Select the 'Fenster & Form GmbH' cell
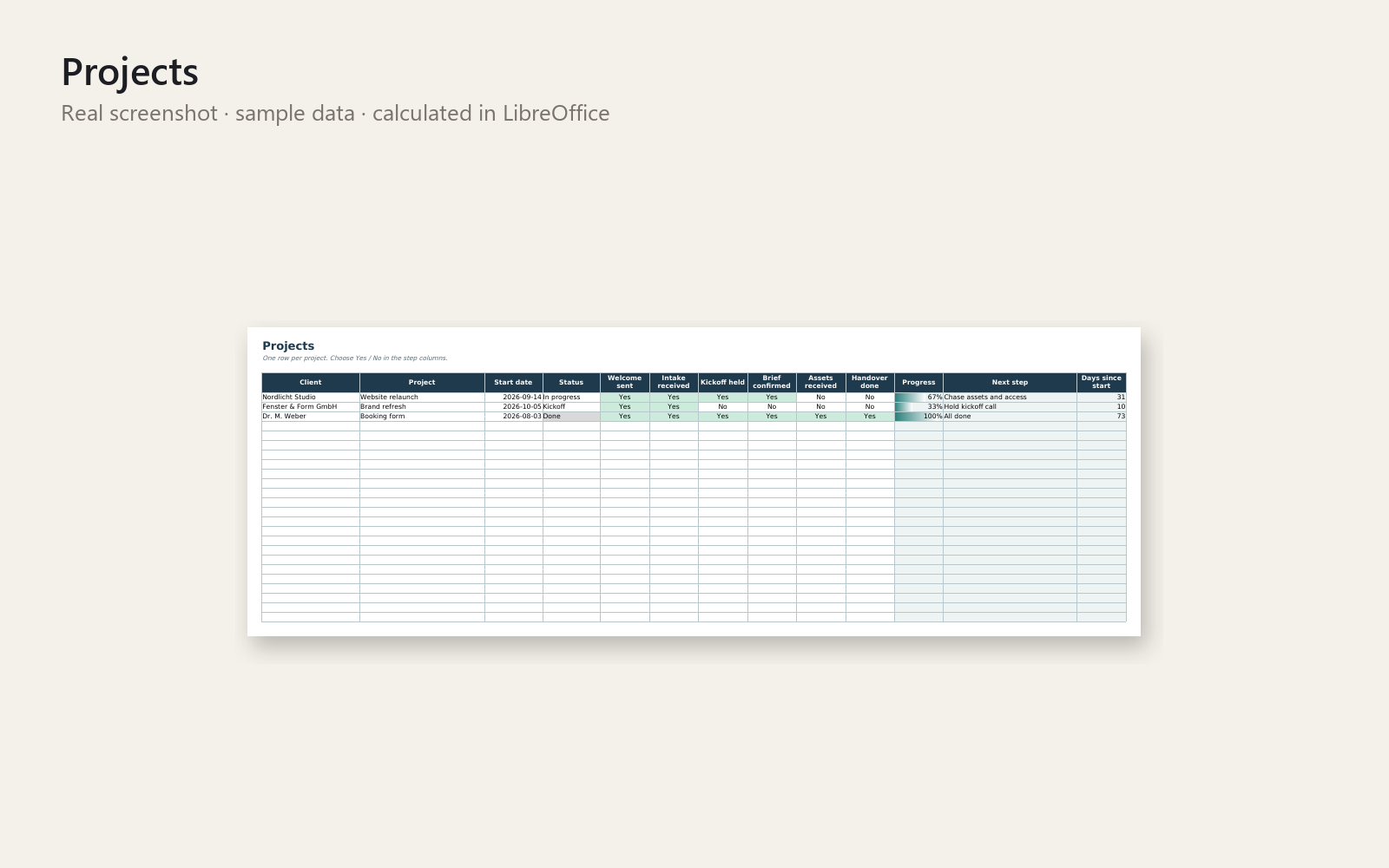1389x868 pixels. tap(311, 407)
